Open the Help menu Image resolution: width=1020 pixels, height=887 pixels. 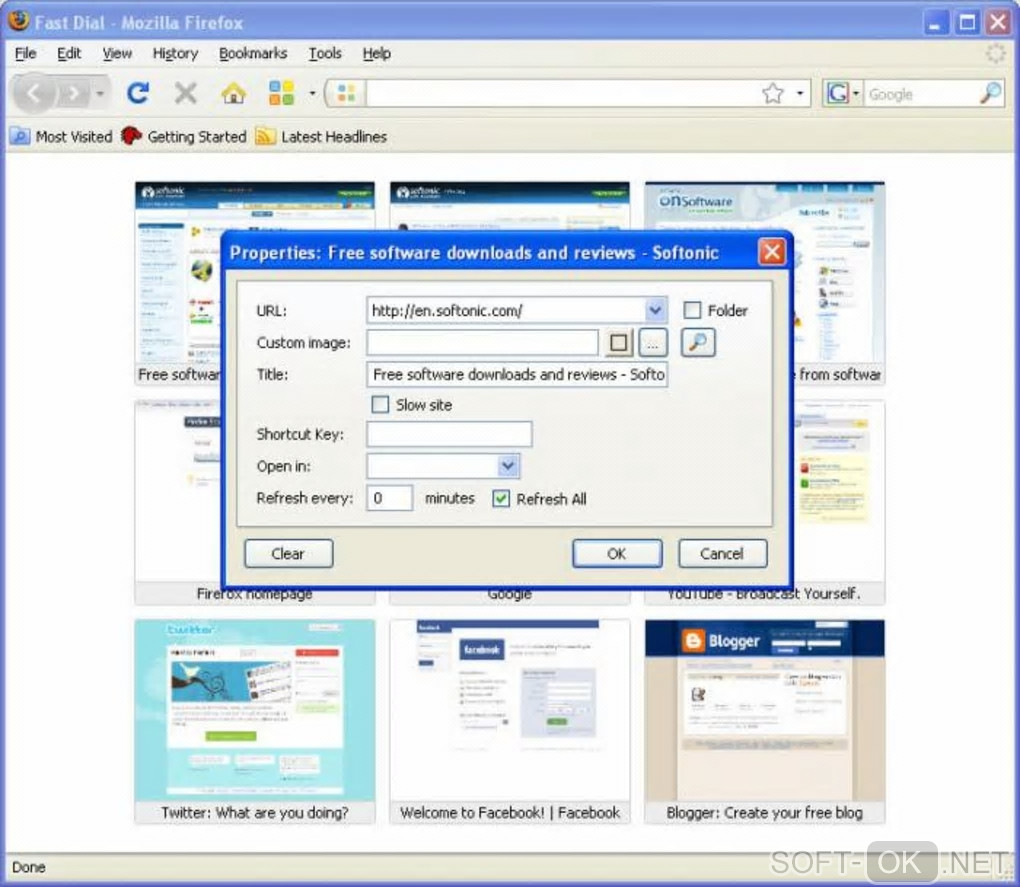[377, 53]
